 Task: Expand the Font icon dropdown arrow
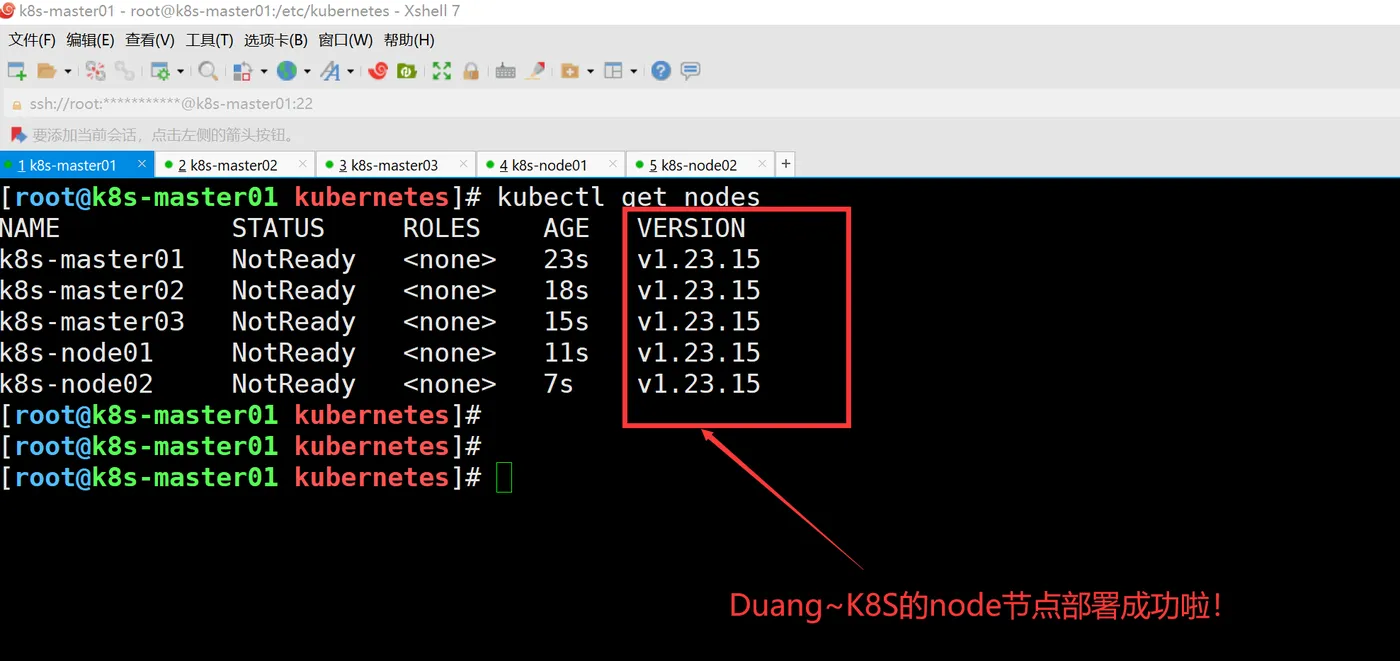click(x=351, y=71)
